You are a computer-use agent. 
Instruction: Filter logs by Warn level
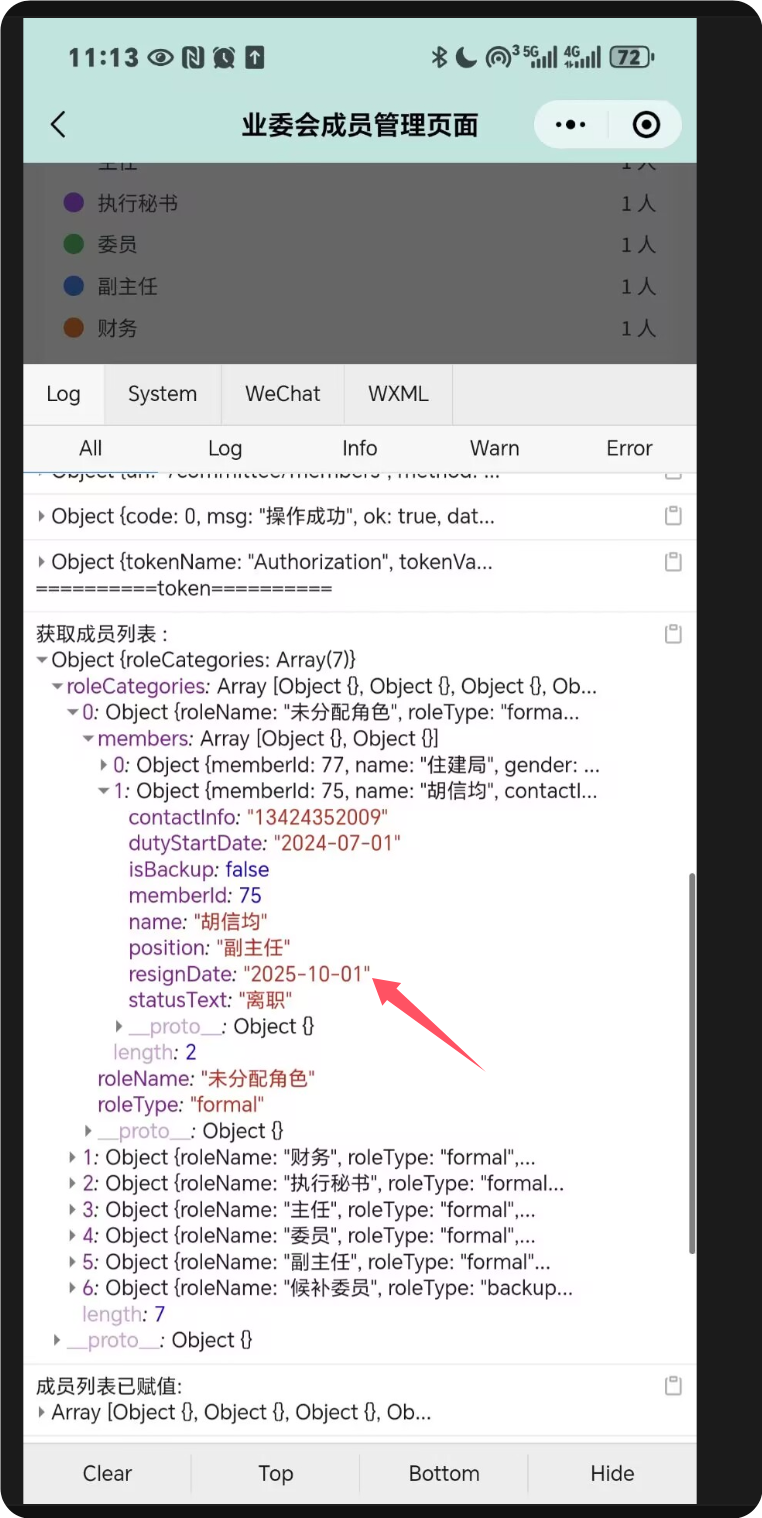pos(494,448)
